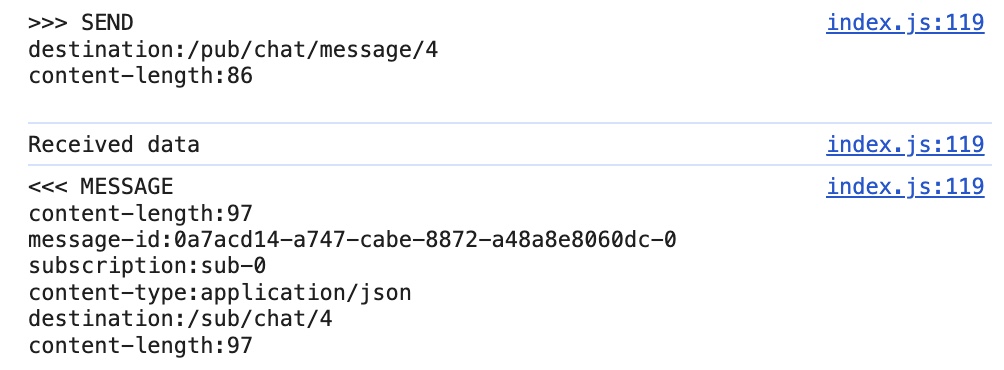Click the message-id key label
This screenshot has height=370, width=1004.
click(x=95, y=240)
